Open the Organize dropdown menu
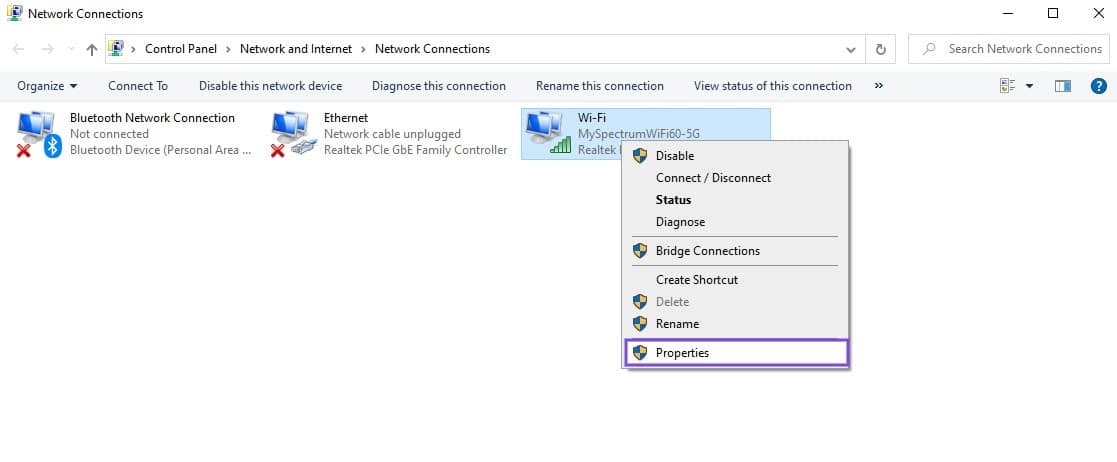 (x=47, y=86)
